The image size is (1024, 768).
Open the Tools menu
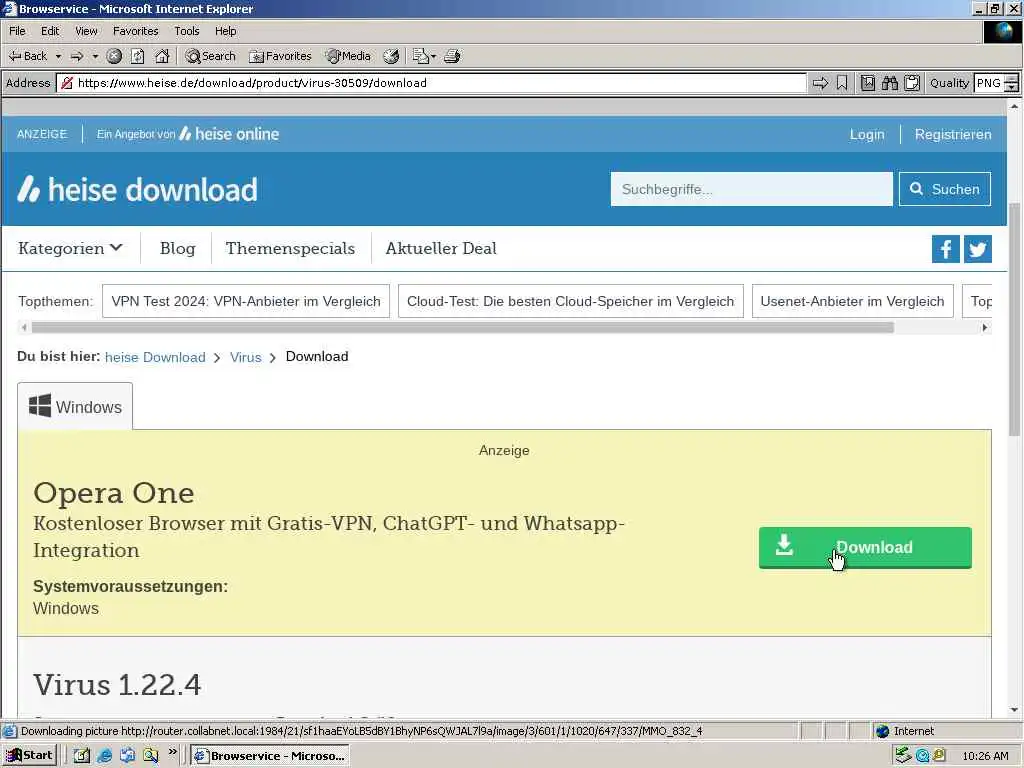coord(187,31)
